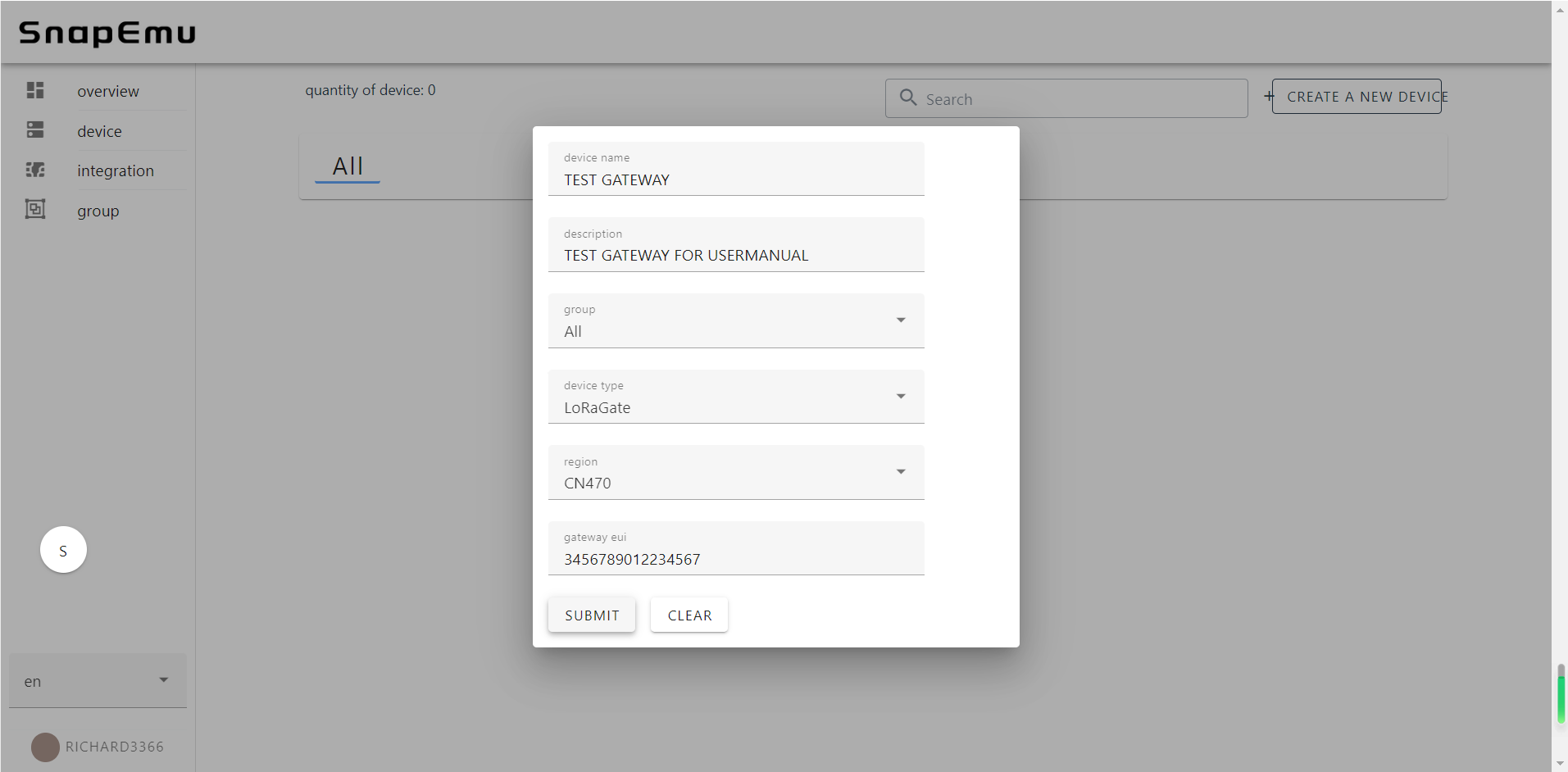The height and width of the screenshot is (772, 1568).
Task: Click the plus icon for new device
Action: click(1269, 97)
